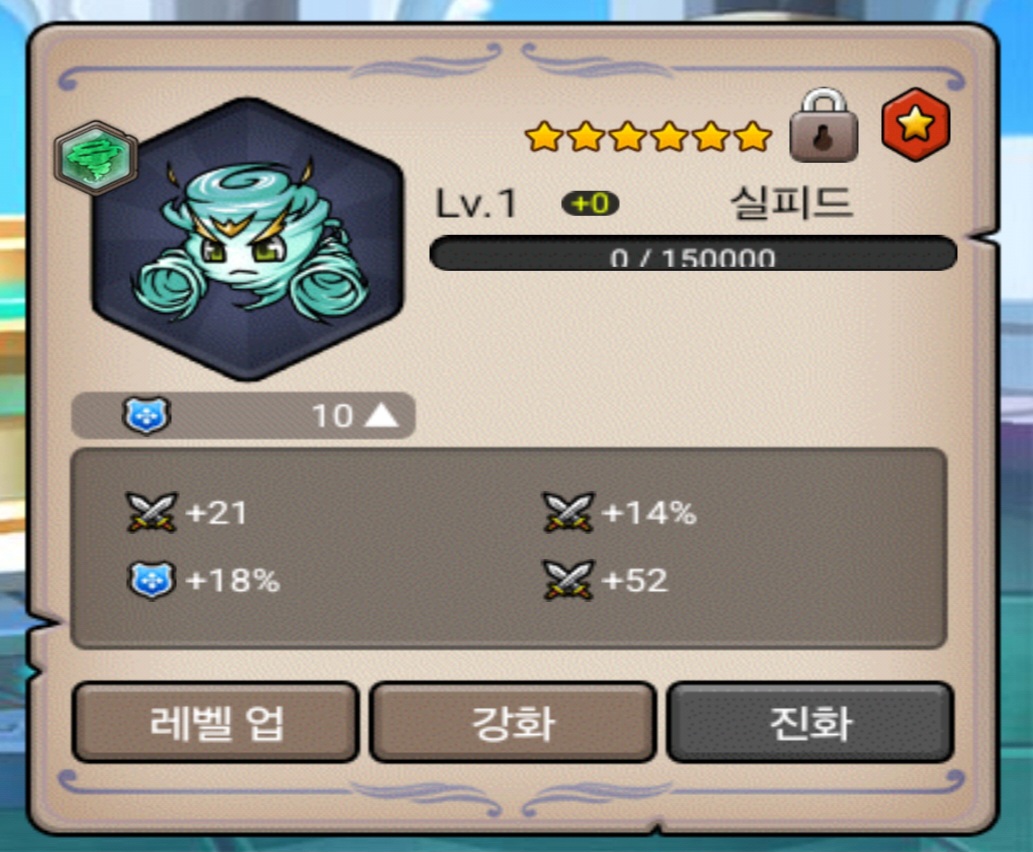Click the blue shield icon beside 10
This screenshot has height=852, width=1033.
click(x=147, y=416)
